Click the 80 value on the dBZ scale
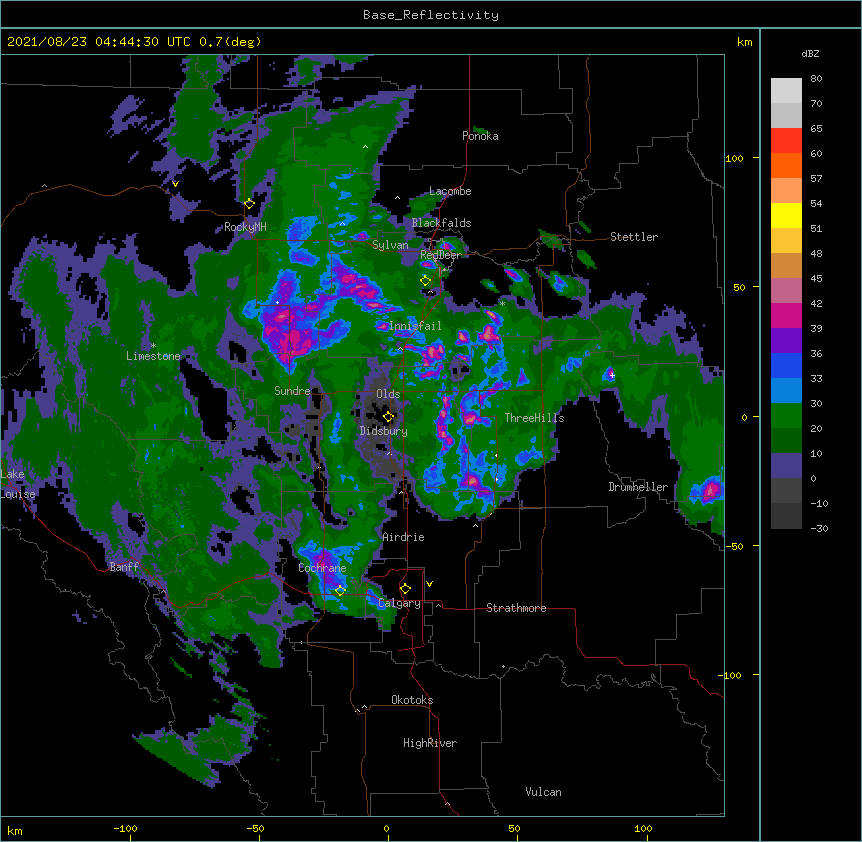Viewport: 862px width, 842px height. (x=816, y=79)
